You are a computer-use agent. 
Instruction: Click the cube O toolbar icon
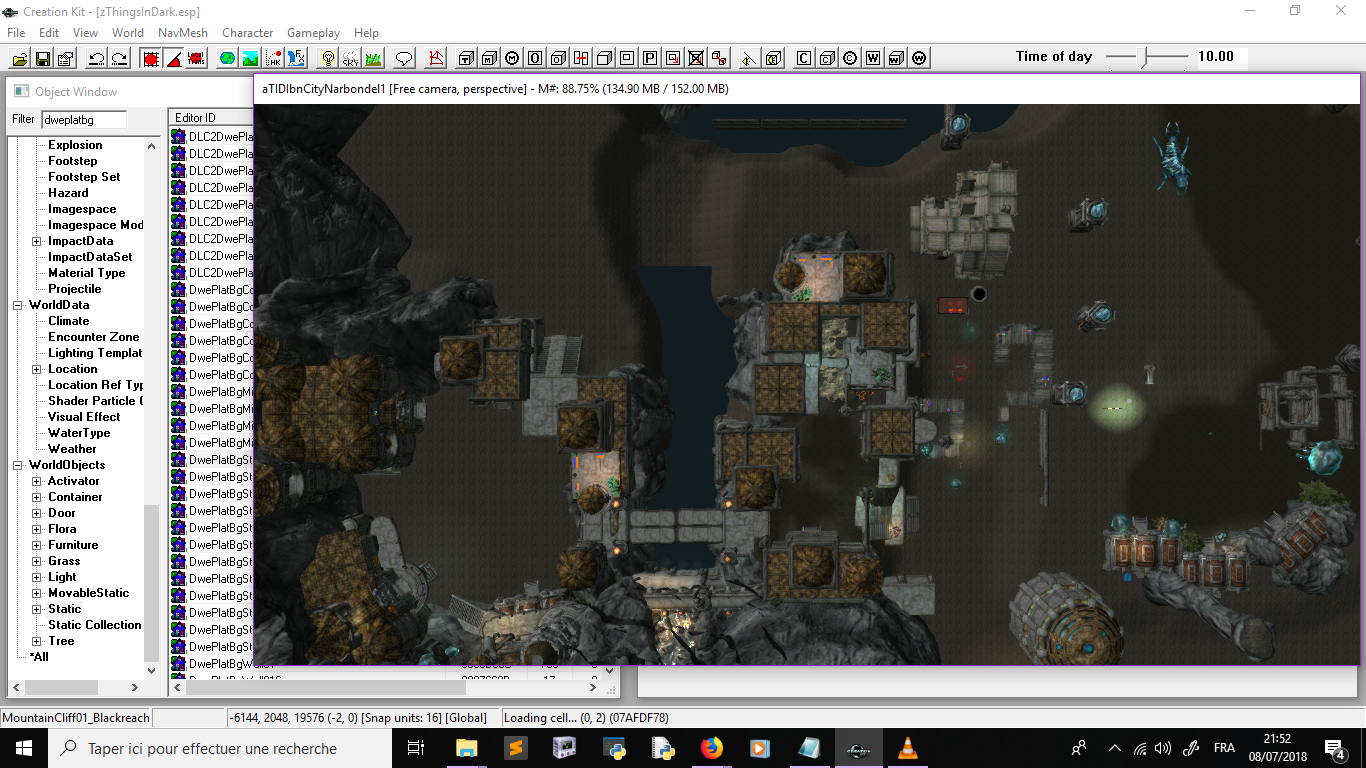558,58
